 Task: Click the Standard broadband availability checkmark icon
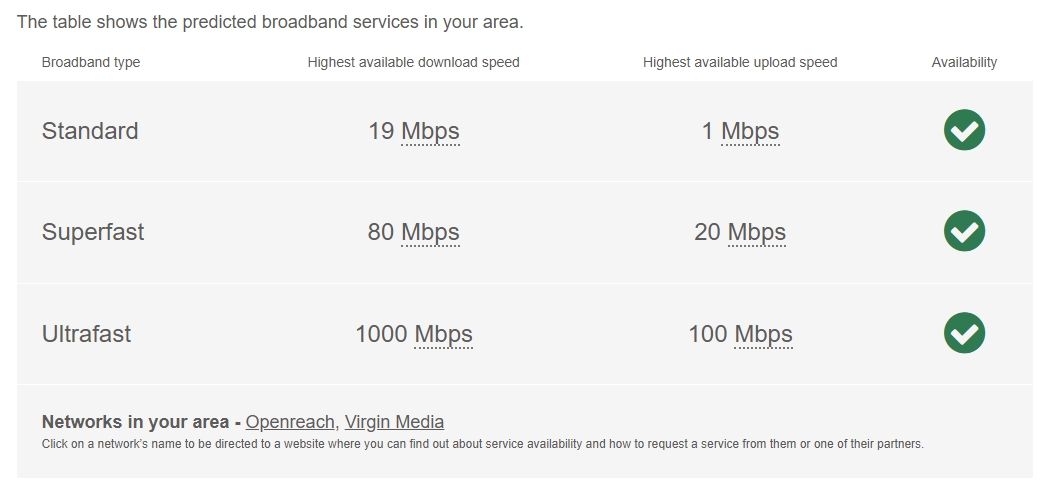tap(964, 130)
